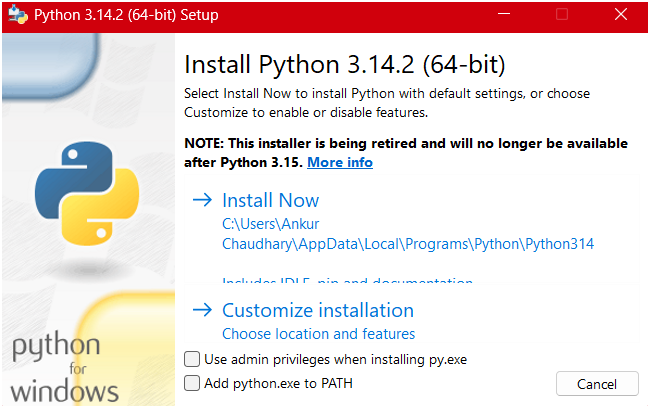Click the setup icon in title bar
This screenshot has height=408, width=650.
click(x=18, y=15)
